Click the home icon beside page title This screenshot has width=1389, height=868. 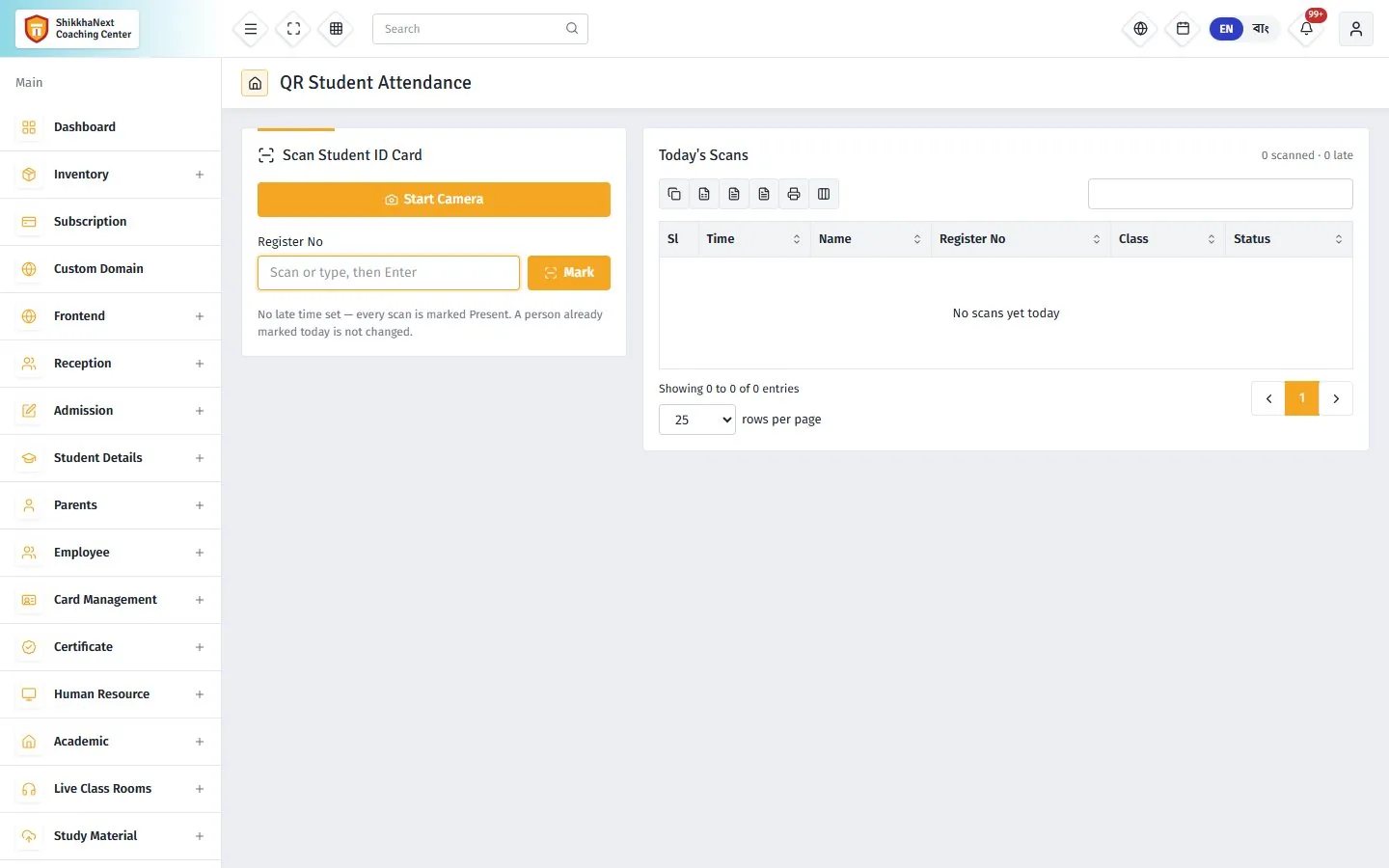pos(255,83)
